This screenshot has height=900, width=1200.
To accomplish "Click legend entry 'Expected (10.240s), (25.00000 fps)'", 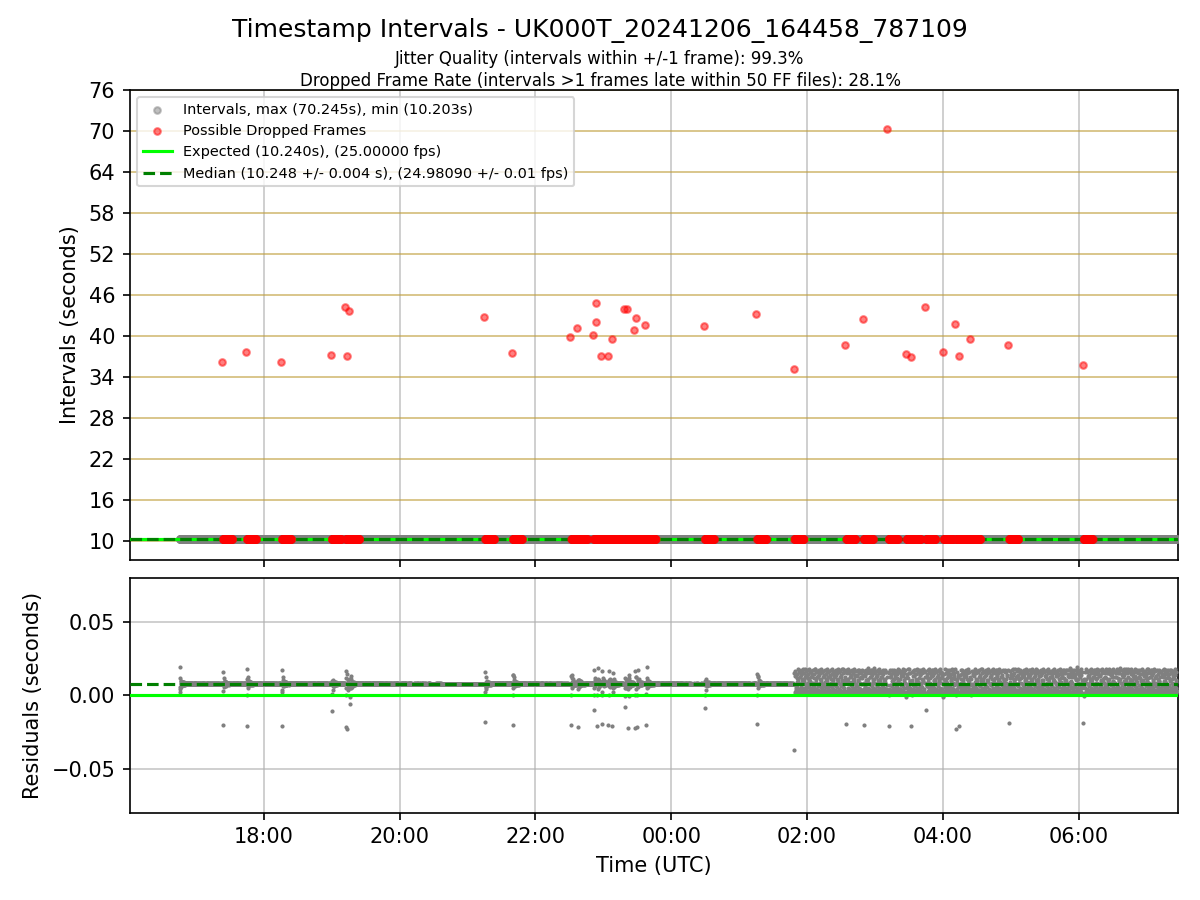I will tap(312, 151).
